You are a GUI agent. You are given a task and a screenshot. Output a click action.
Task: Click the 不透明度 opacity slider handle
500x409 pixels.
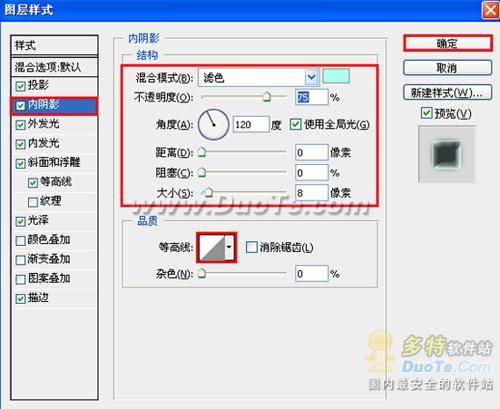(266, 97)
